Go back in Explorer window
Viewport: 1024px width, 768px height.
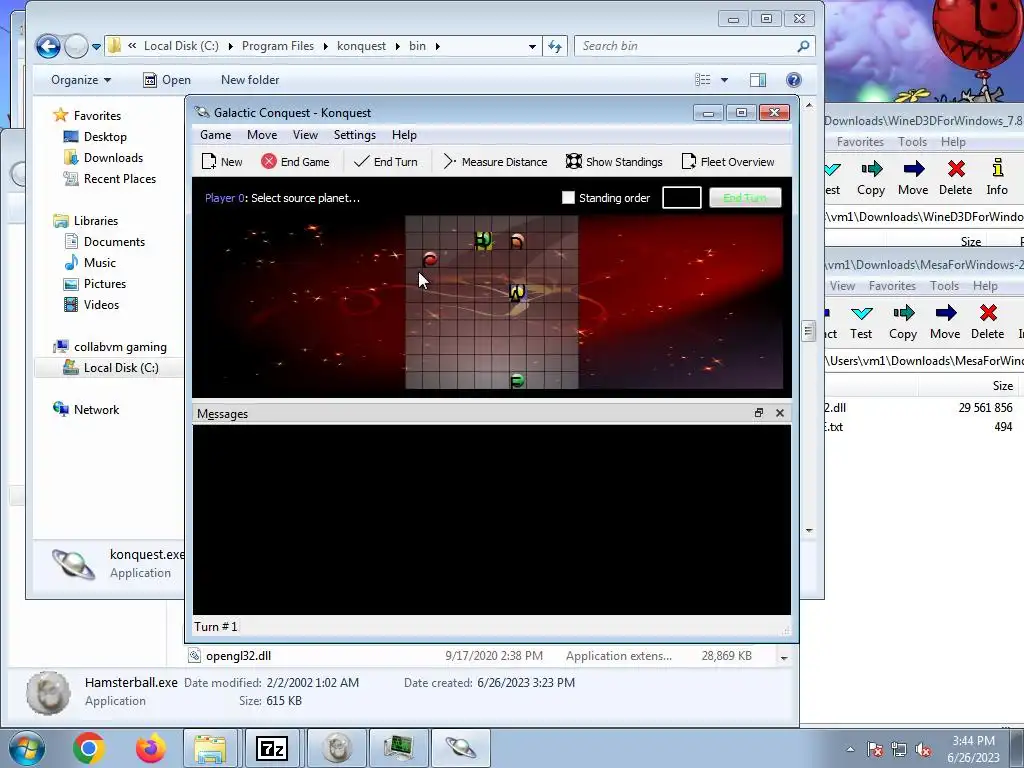[48, 46]
